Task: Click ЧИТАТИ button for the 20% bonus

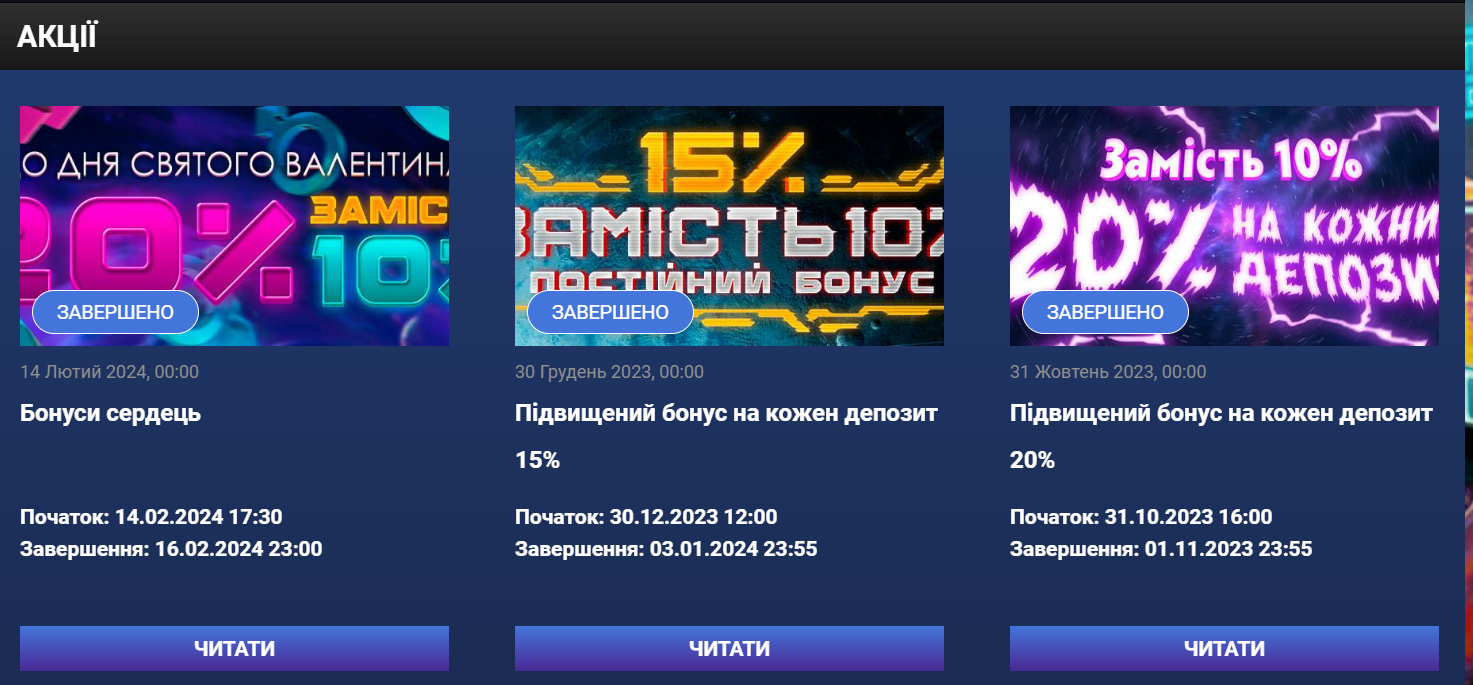Action: [x=1224, y=648]
